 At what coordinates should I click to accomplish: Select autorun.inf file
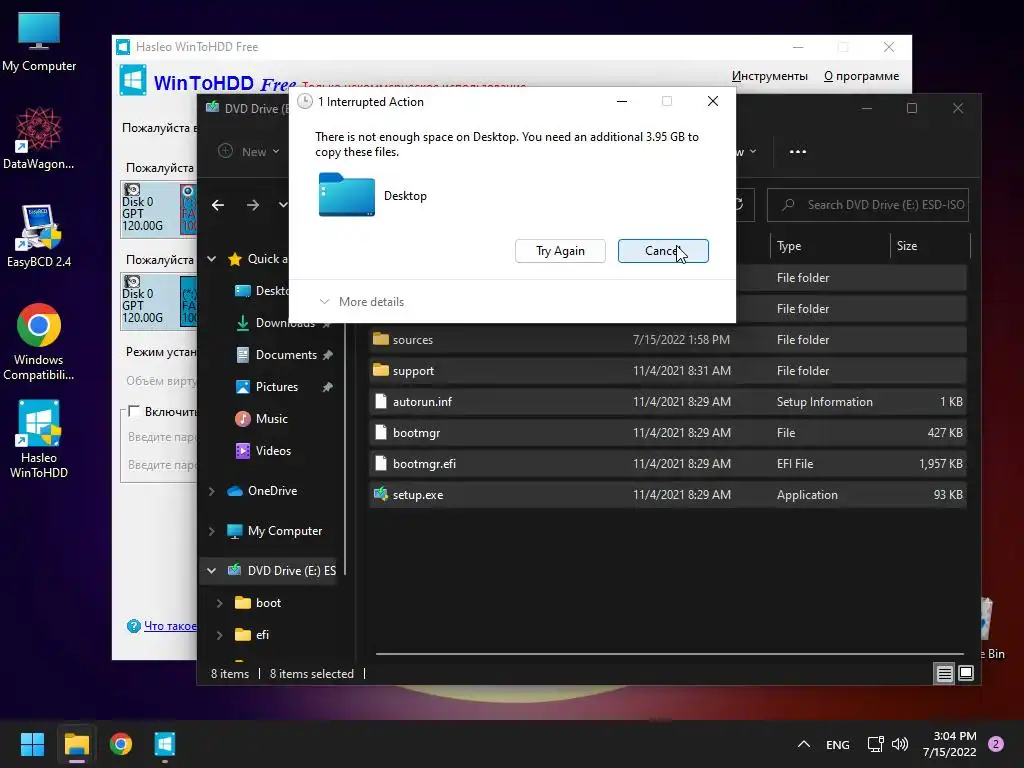(667, 402)
